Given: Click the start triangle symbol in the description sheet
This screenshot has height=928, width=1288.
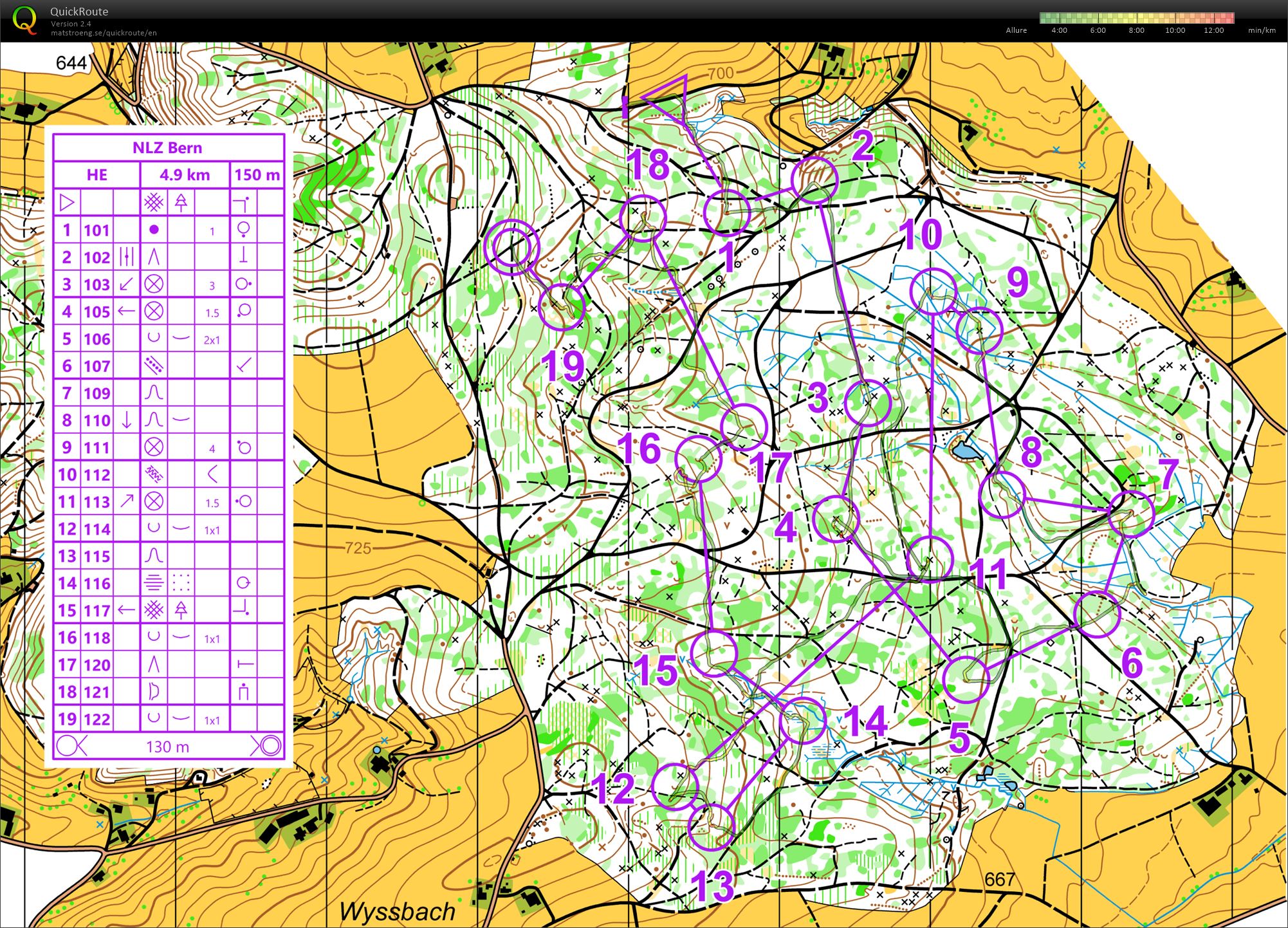Looking at the screenshot, I should click(x=66, y=203).
